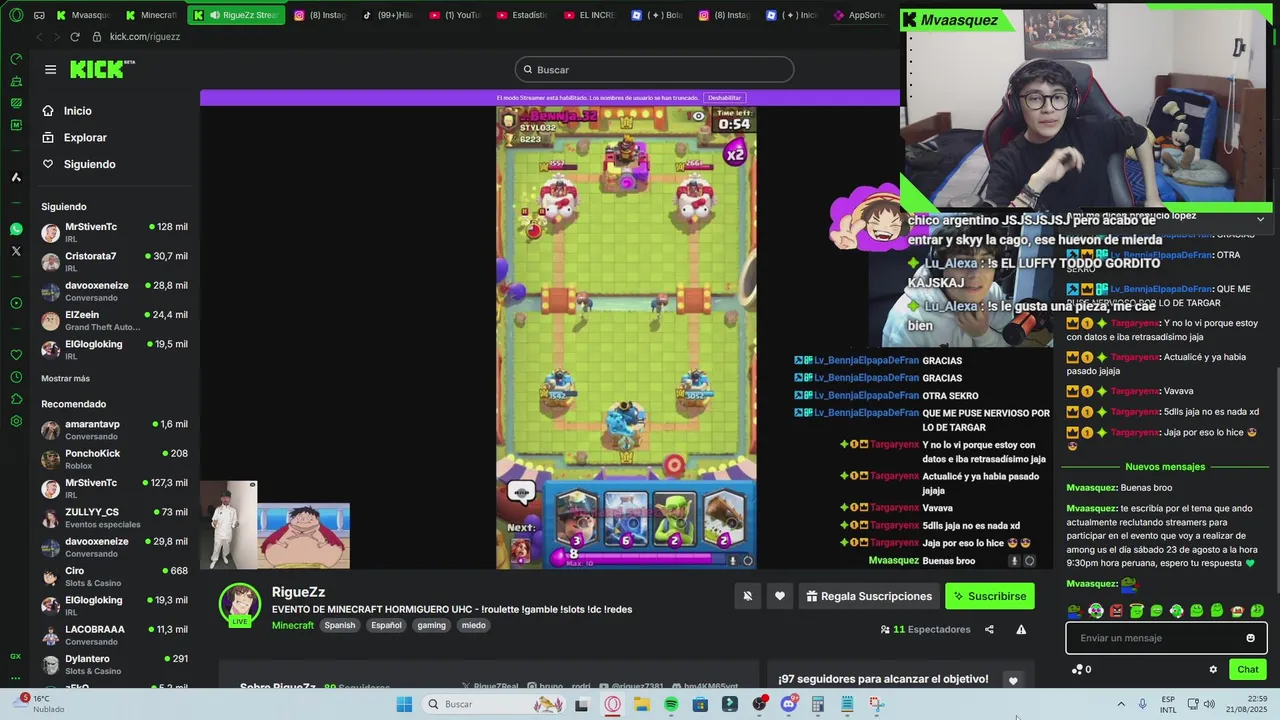Screen dimensions: 1280x720
Task: Open the Snipping Tool on the taskbar
Action: tap(876, 704)
